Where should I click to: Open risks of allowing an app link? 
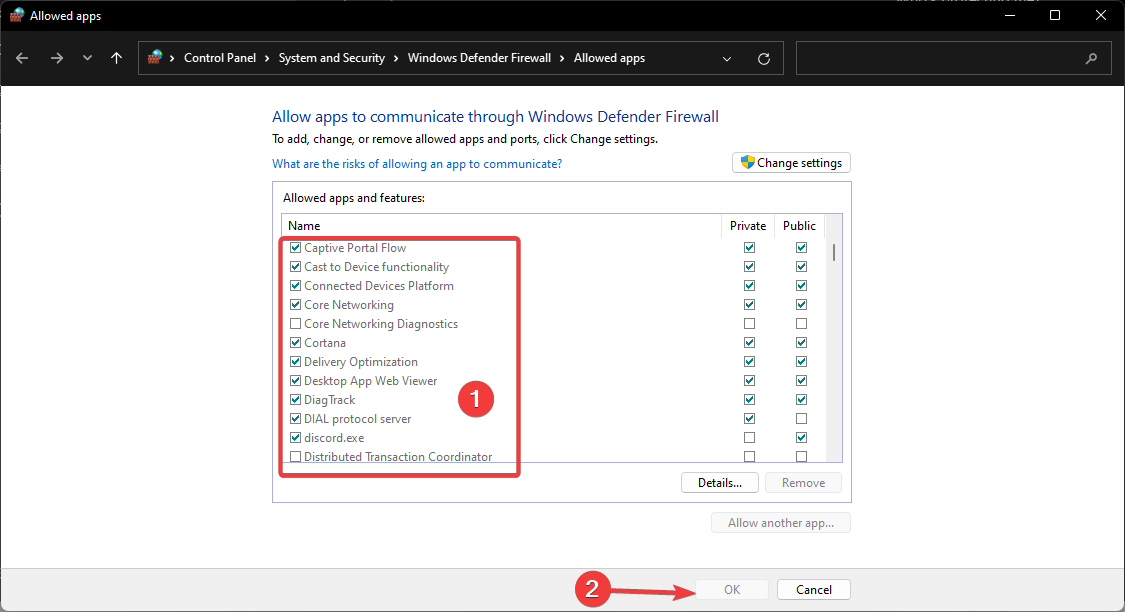click(x=417, y=164)
